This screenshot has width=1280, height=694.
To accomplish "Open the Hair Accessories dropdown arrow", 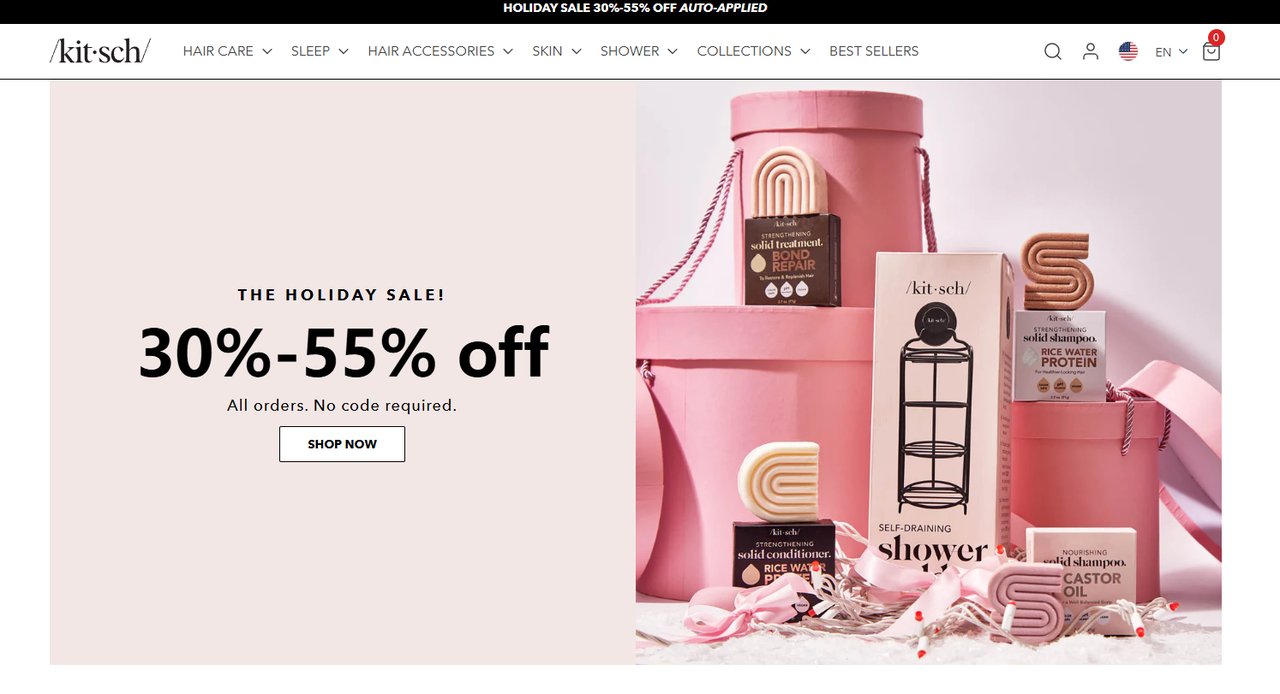I will (508, 51).
